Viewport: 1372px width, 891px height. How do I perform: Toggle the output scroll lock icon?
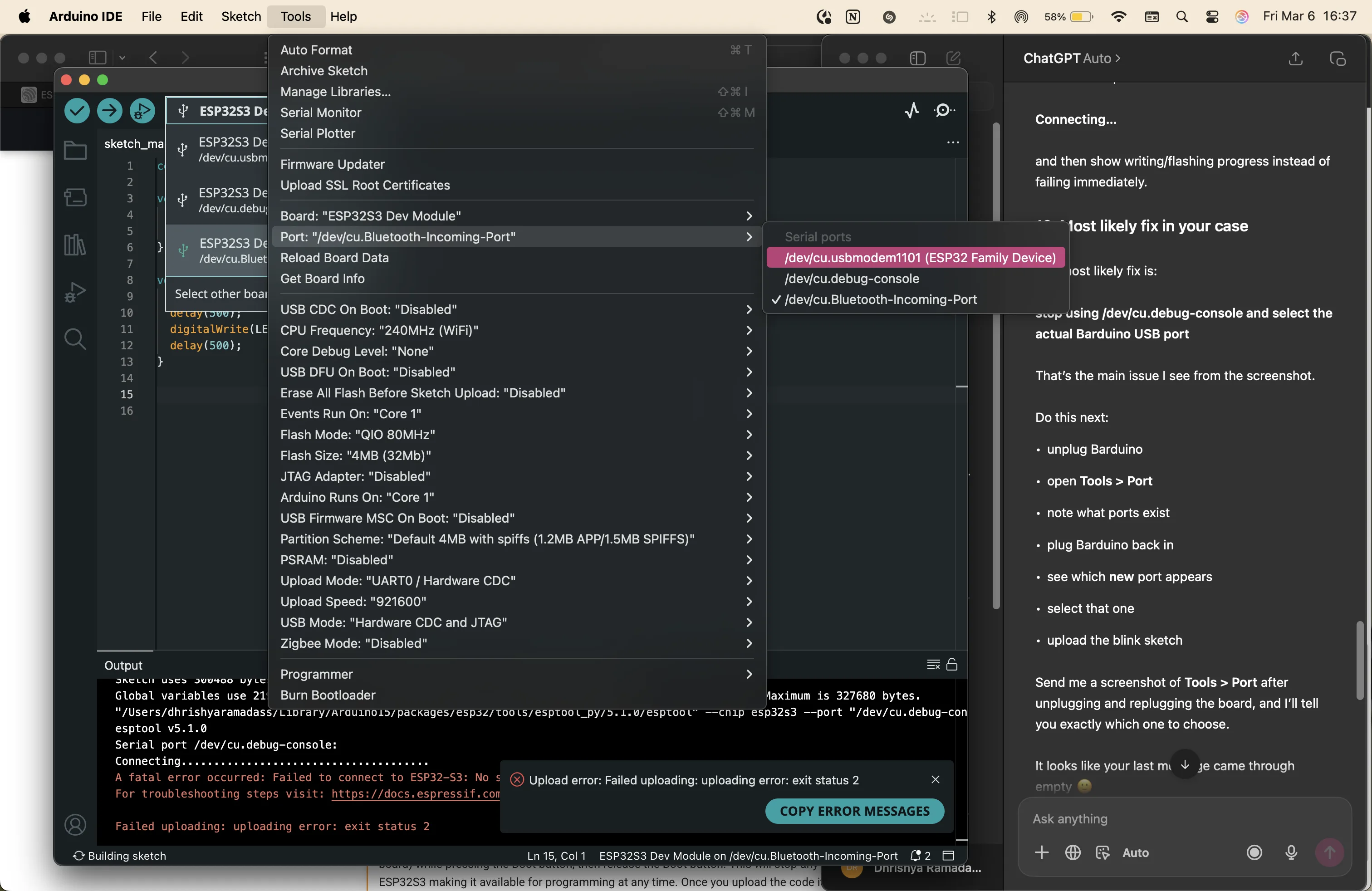(952, 665)
